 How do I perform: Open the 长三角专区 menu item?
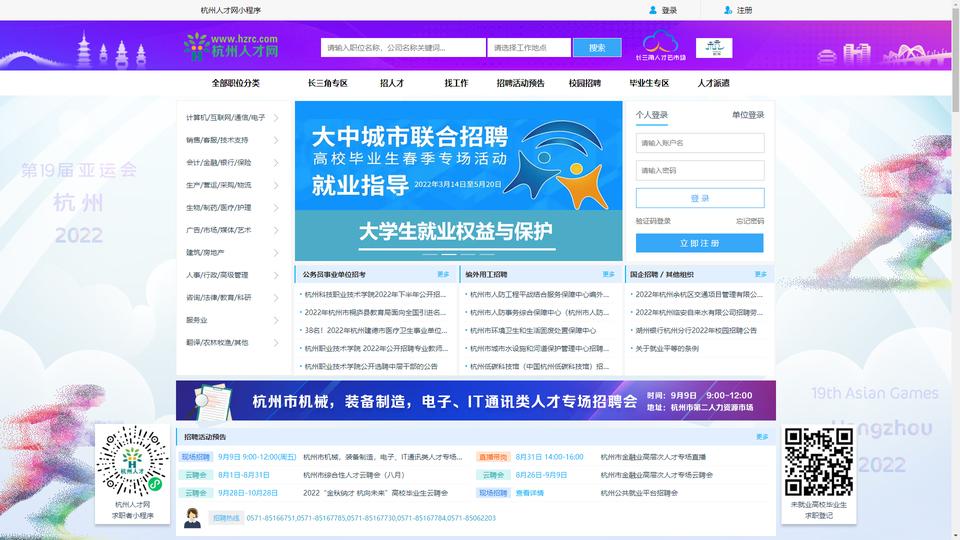point(328,83)
